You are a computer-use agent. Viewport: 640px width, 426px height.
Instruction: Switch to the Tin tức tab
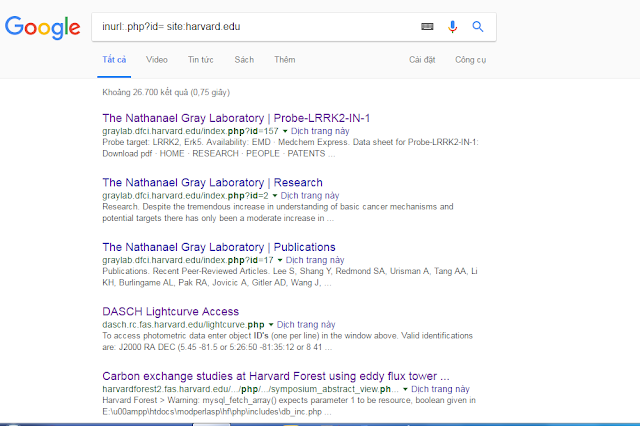pyautogui.click(x=200, y=60)
